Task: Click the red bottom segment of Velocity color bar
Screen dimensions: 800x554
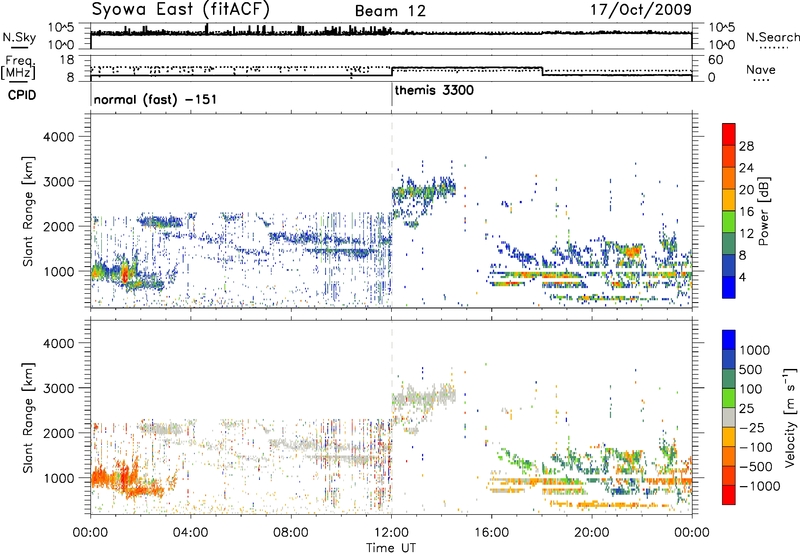Action: 729,495
